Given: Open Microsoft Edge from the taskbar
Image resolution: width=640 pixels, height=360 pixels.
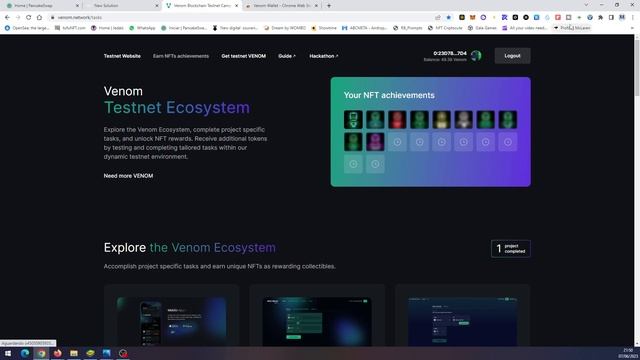Looking at the screenshot, I should pos(25,353).
